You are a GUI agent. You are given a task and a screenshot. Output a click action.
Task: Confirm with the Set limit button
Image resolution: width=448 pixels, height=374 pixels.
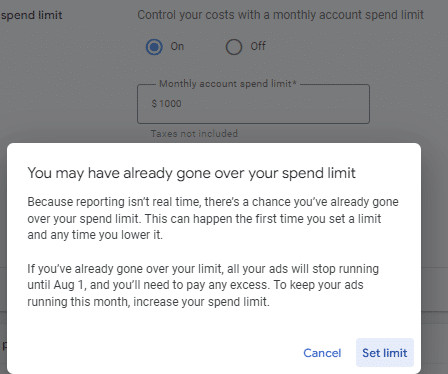[x=385, y=353]
